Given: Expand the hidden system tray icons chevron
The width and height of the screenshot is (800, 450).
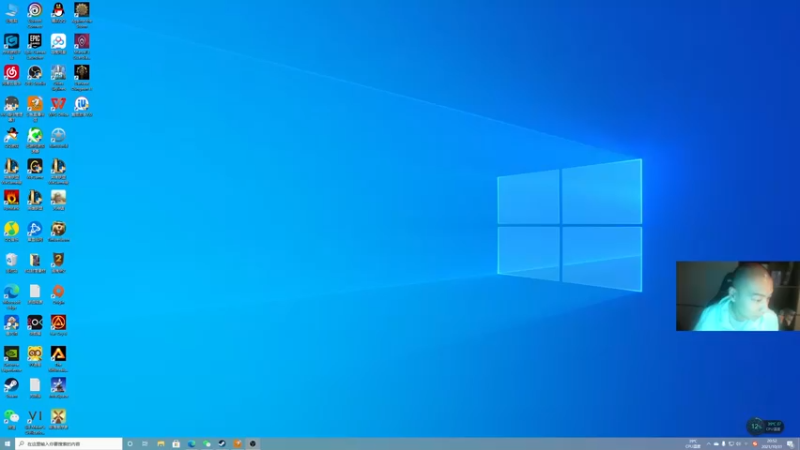Looking at the screenshot, I should click(x=708, y=444).
